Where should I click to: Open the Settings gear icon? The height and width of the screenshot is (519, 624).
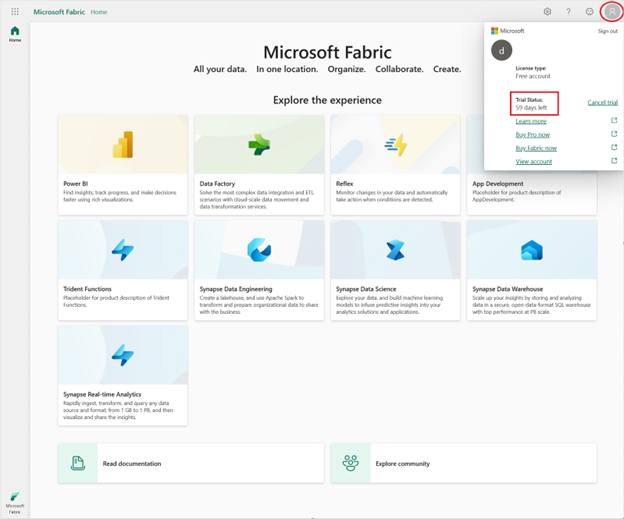[x=547, y=12]
